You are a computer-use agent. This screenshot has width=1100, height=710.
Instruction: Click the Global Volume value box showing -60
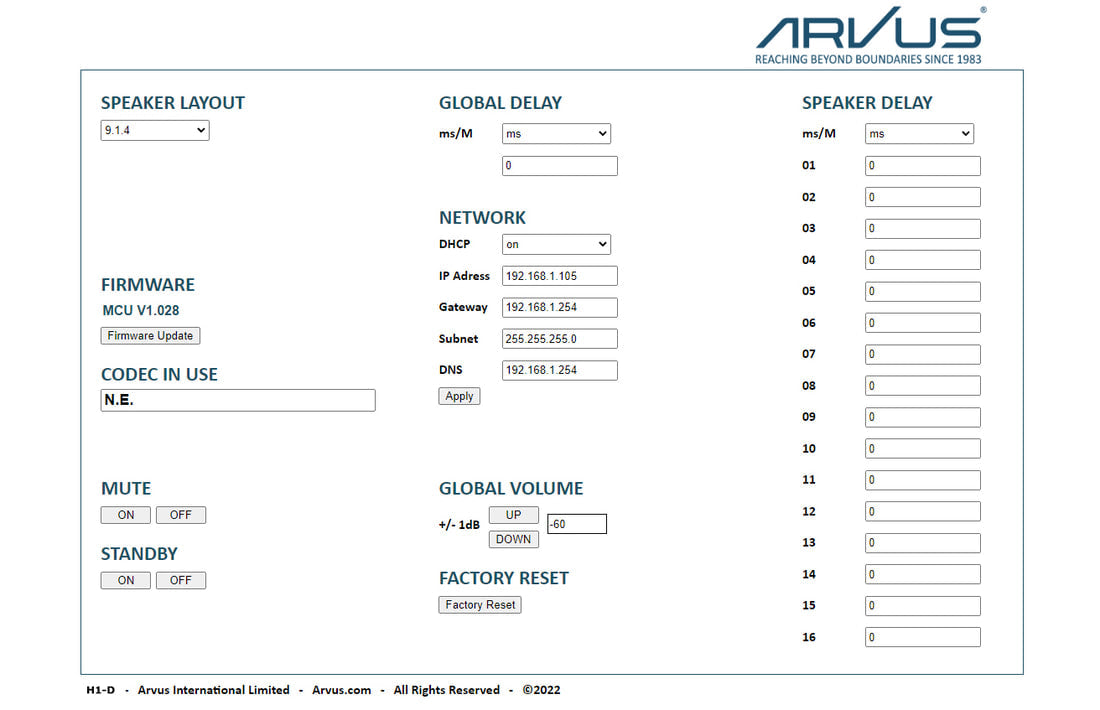tap(576, 523)
